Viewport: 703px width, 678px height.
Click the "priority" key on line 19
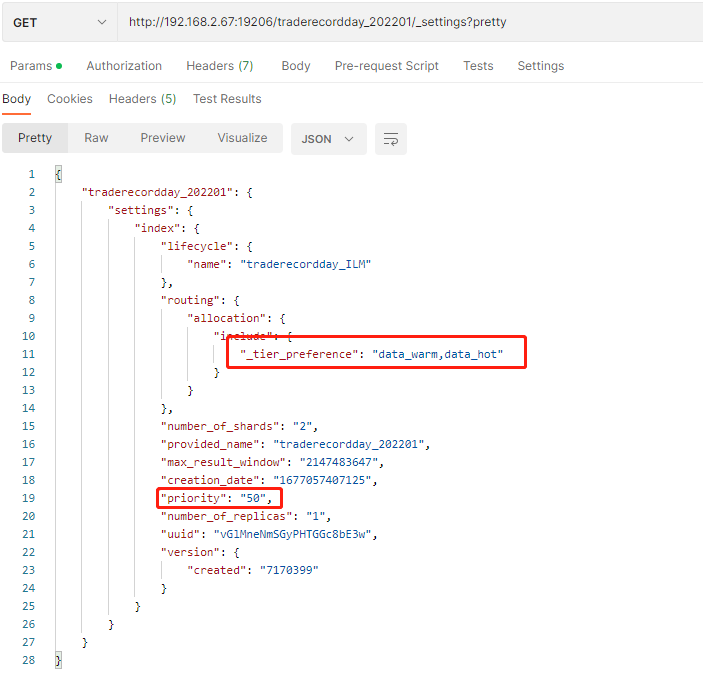point(194,498)
